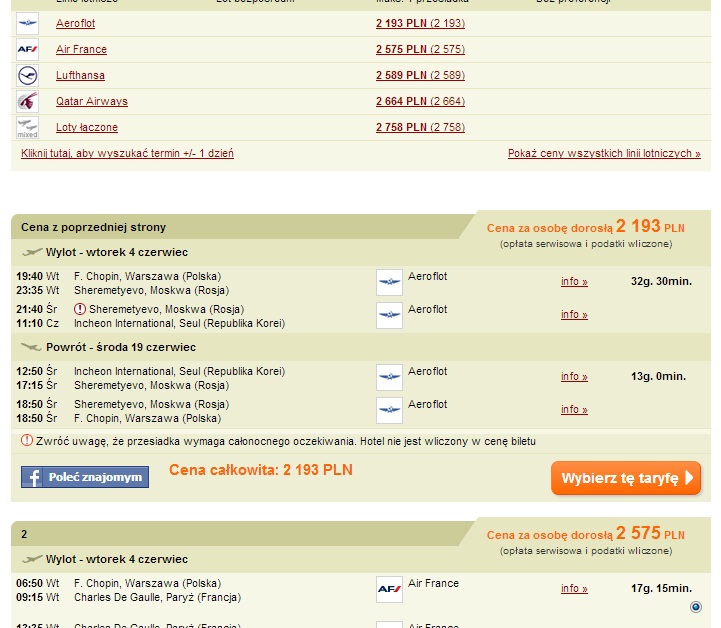Open info for Air France Warsaw-Paris flight

pos(574,588)
